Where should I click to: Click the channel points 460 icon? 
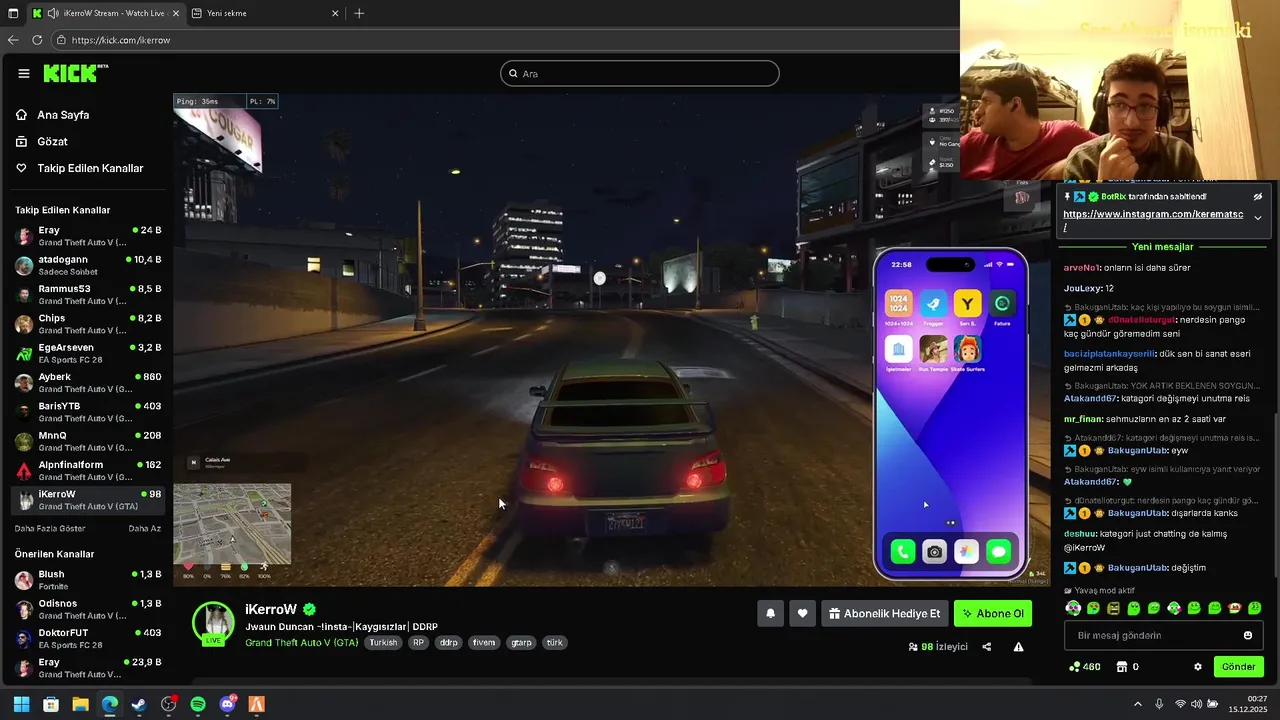(1075, 667)
